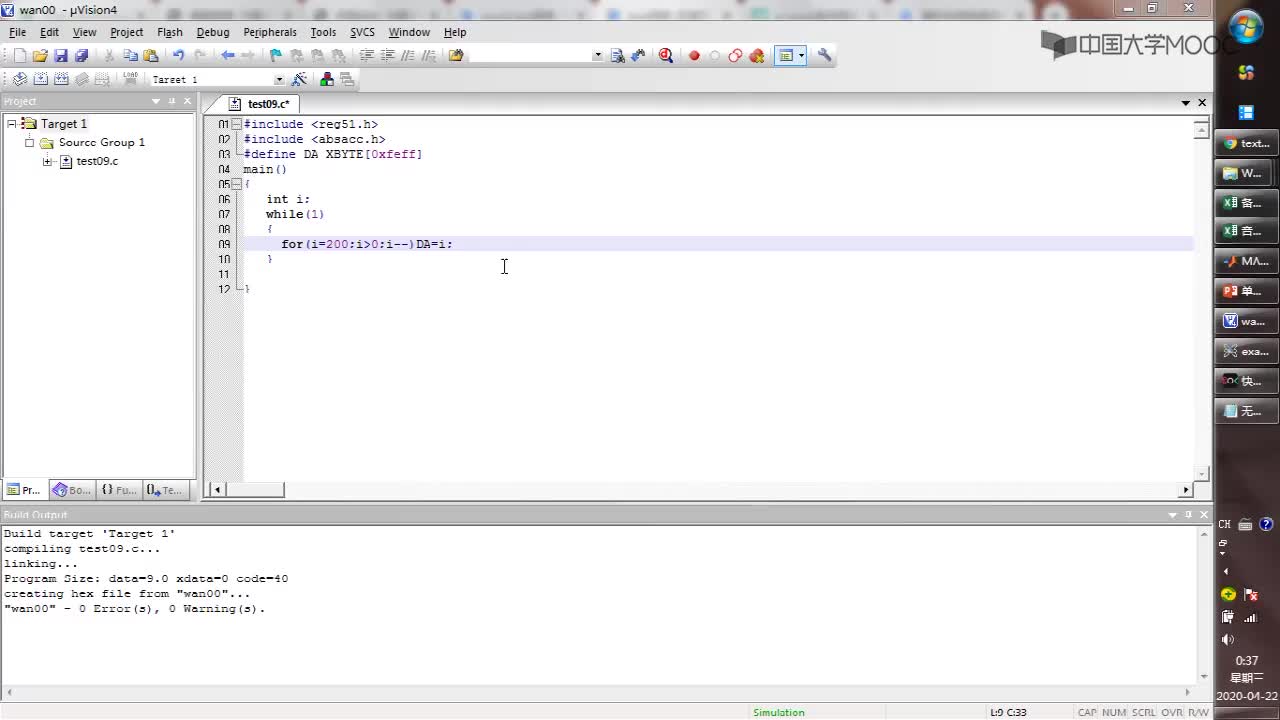Open the Tools menu
The height and width of the screenshot is (720, 1280).
click(323, 32)
